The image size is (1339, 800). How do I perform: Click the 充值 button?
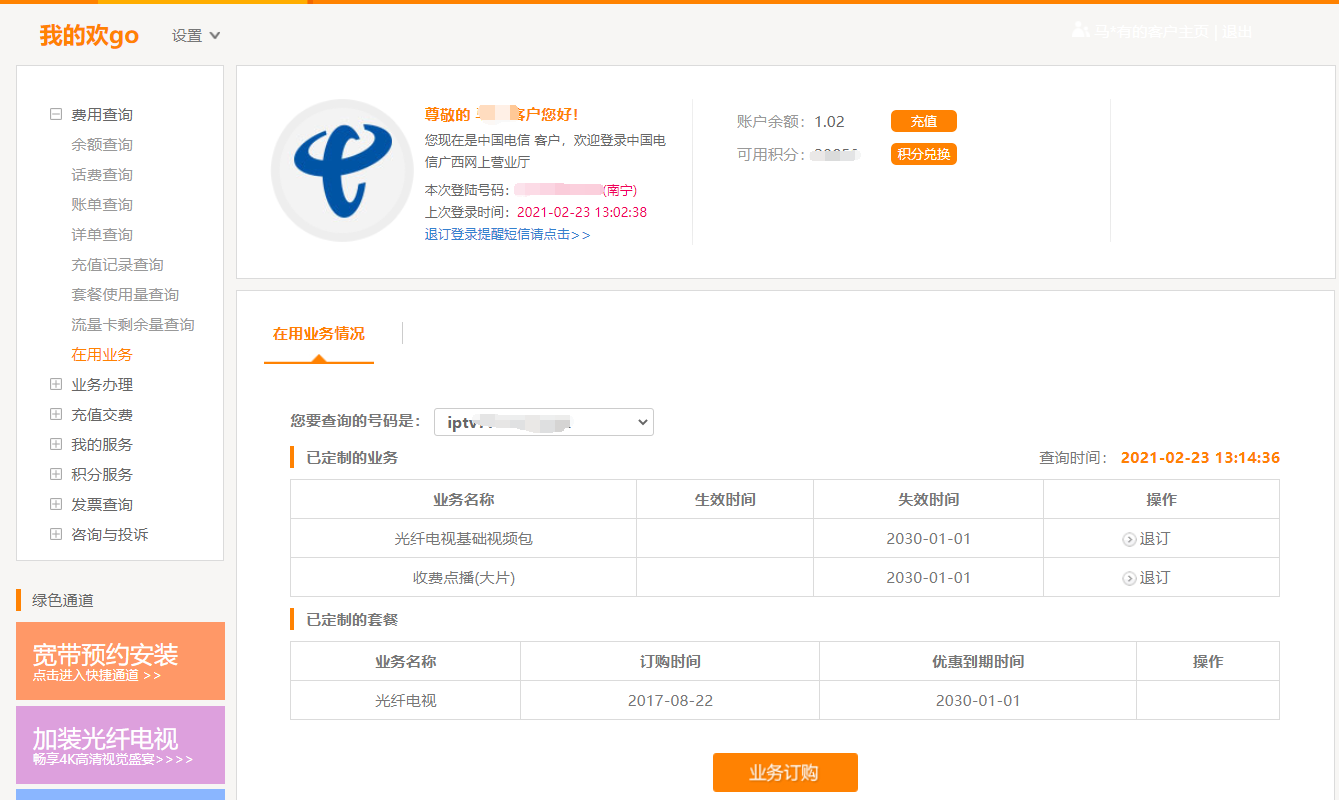tap(923, 120)
